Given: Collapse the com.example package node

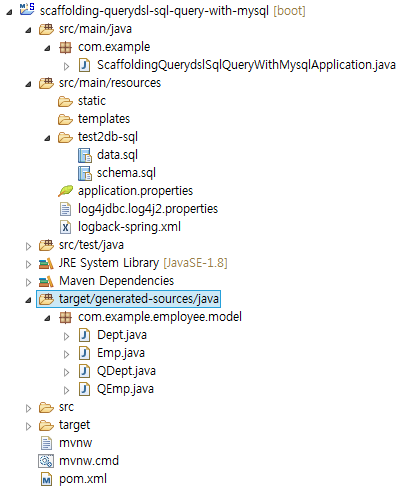Looking at the screenshot, I should coord(47,48).
